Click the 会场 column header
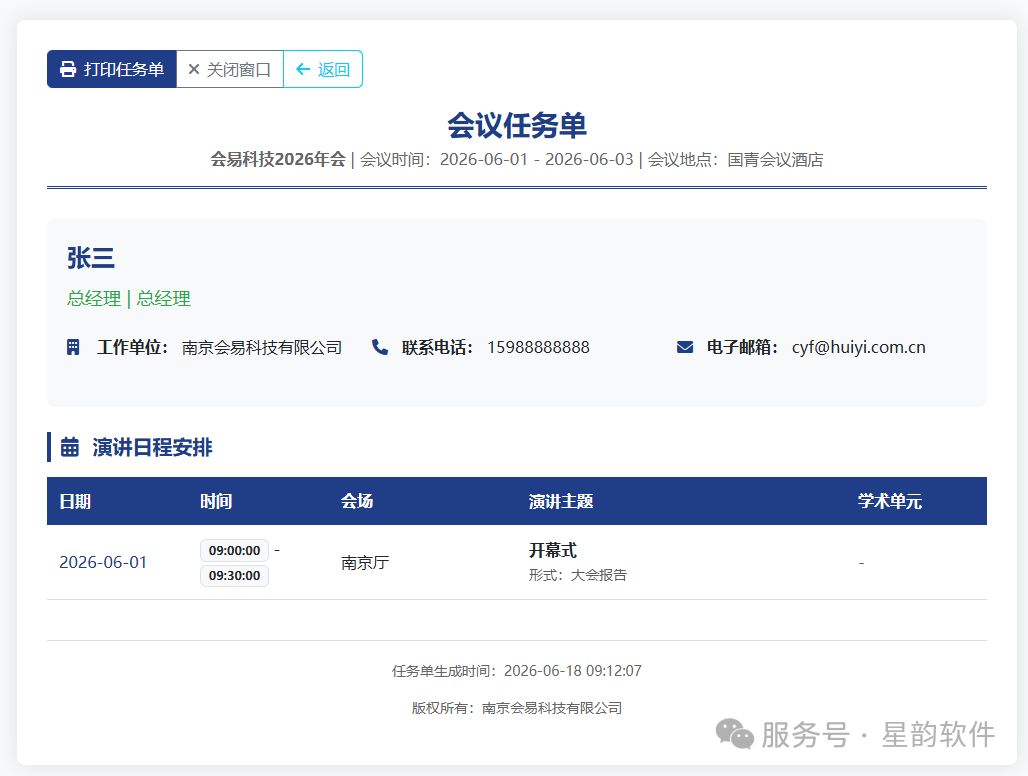The height and width of the screenshot is (776, 1028). pos(357,501)
